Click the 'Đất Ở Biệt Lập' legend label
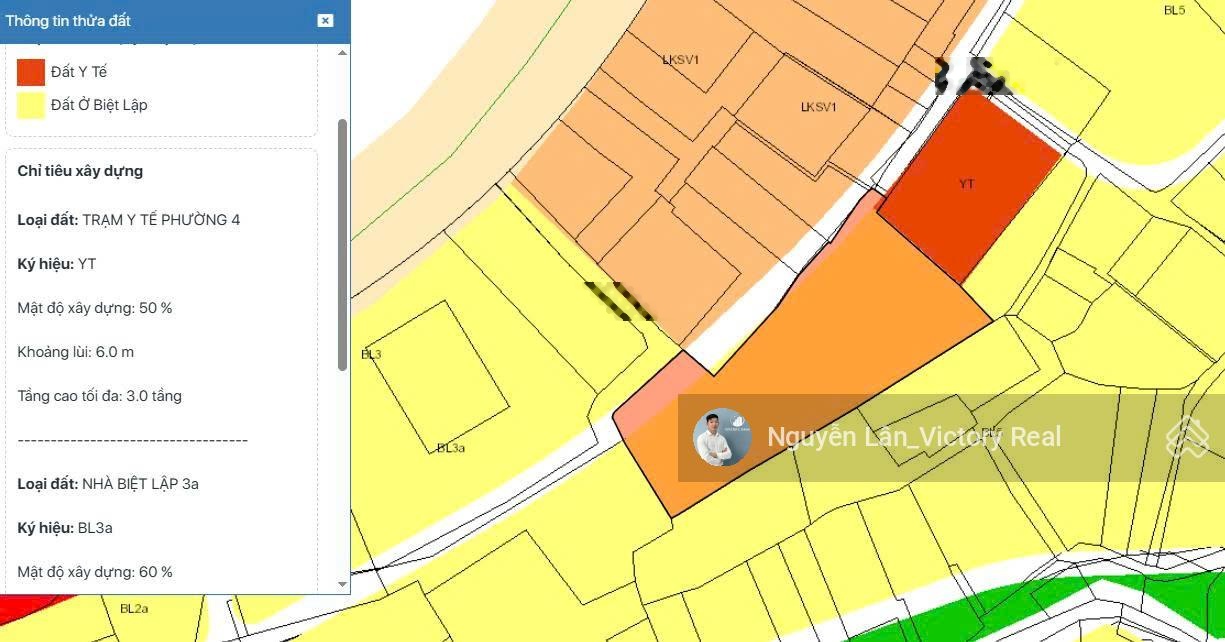This screenshot has height=642, width=1225. tap(99, 105)
